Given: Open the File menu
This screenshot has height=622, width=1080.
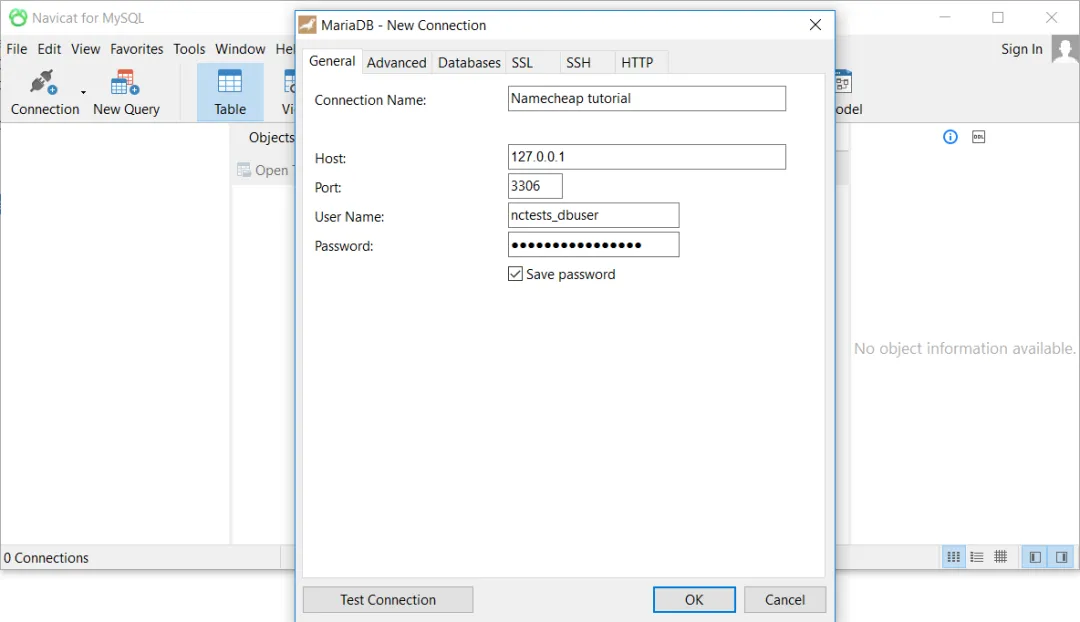Looking at the screenshot, I should [17, 49].
